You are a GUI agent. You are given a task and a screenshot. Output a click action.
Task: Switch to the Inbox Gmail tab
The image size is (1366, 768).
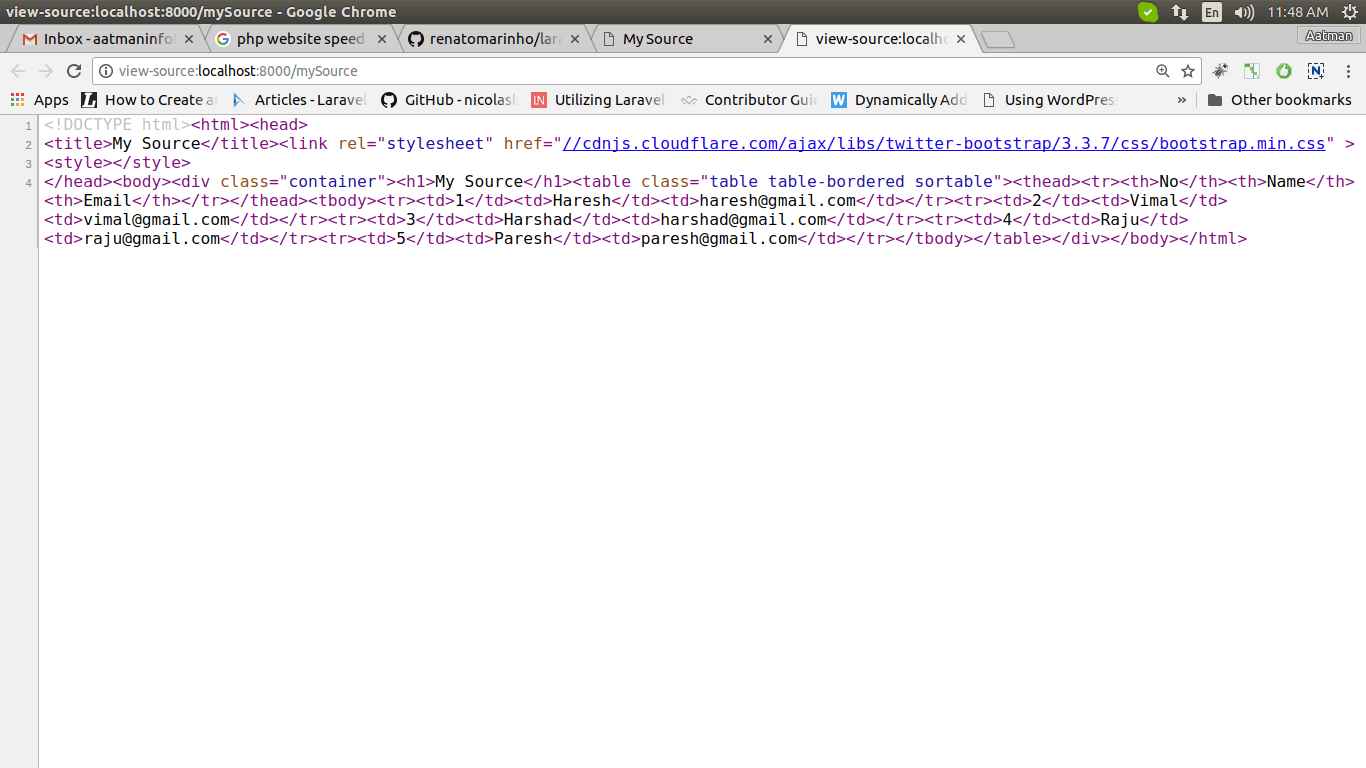pyautogui.click(x=98, y=39)
